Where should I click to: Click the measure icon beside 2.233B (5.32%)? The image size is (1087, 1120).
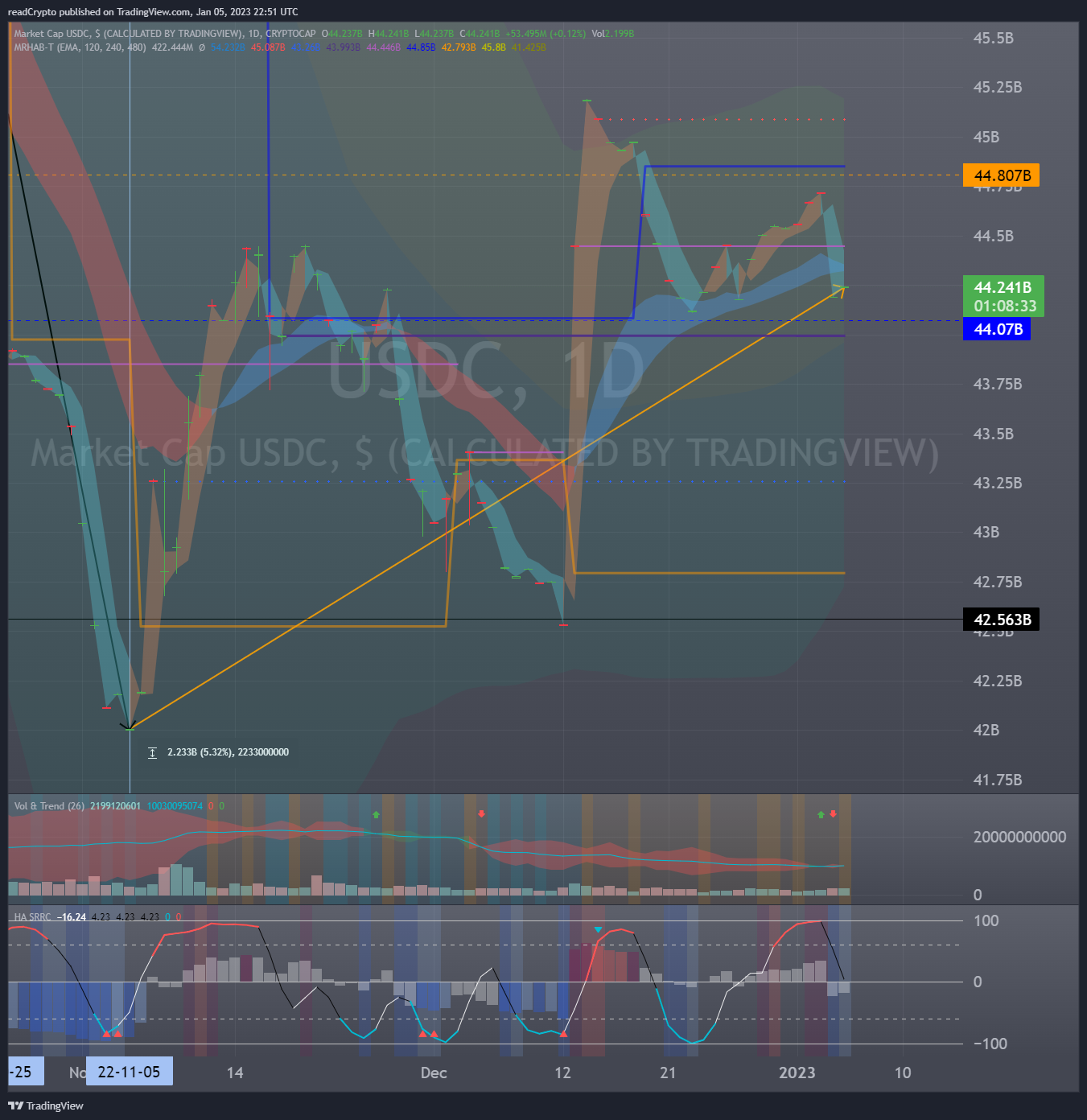pyautogui.click(x=152, y=752)
